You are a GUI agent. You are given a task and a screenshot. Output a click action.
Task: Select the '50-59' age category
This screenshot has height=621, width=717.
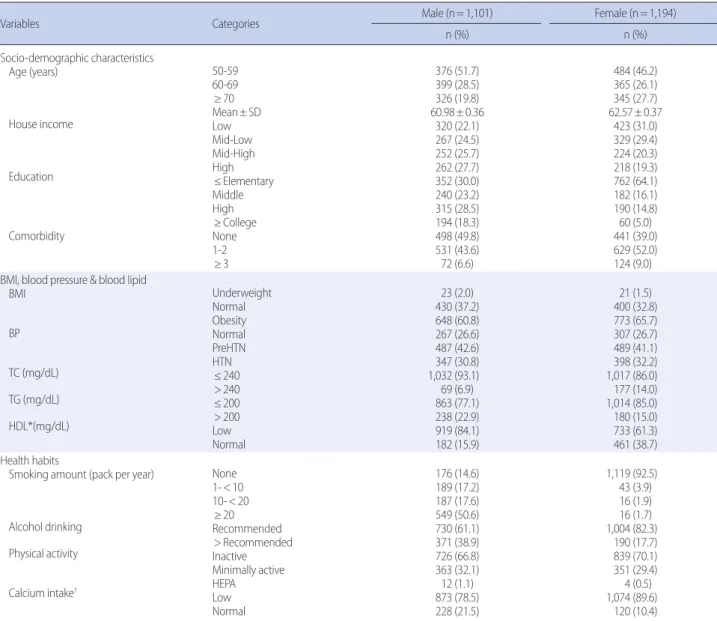point(225,71)
